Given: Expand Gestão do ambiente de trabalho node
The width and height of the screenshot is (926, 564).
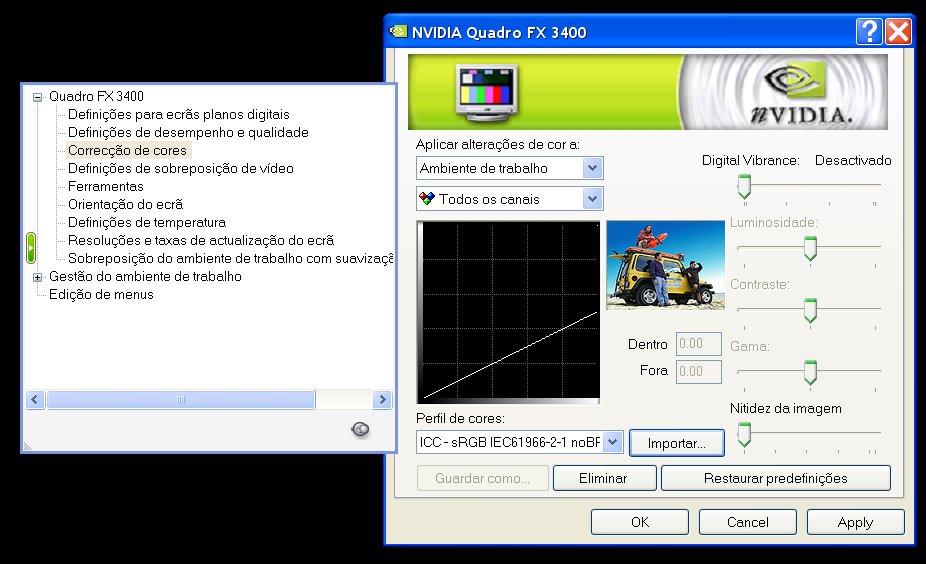Looking at the screenshot, I should [x=37, y=277].
